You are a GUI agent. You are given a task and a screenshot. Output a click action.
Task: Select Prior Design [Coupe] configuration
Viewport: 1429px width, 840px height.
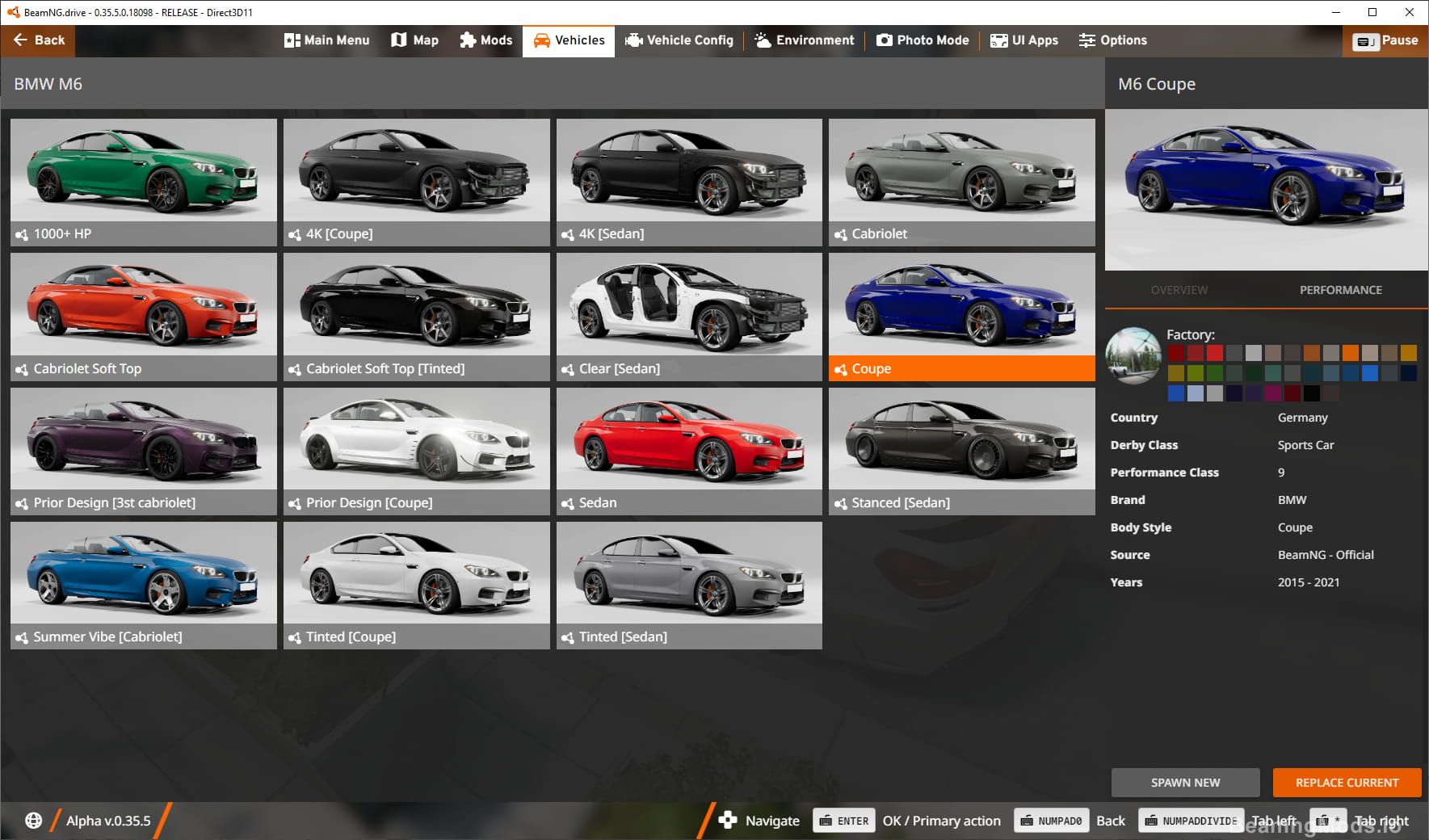pos(416,451)
